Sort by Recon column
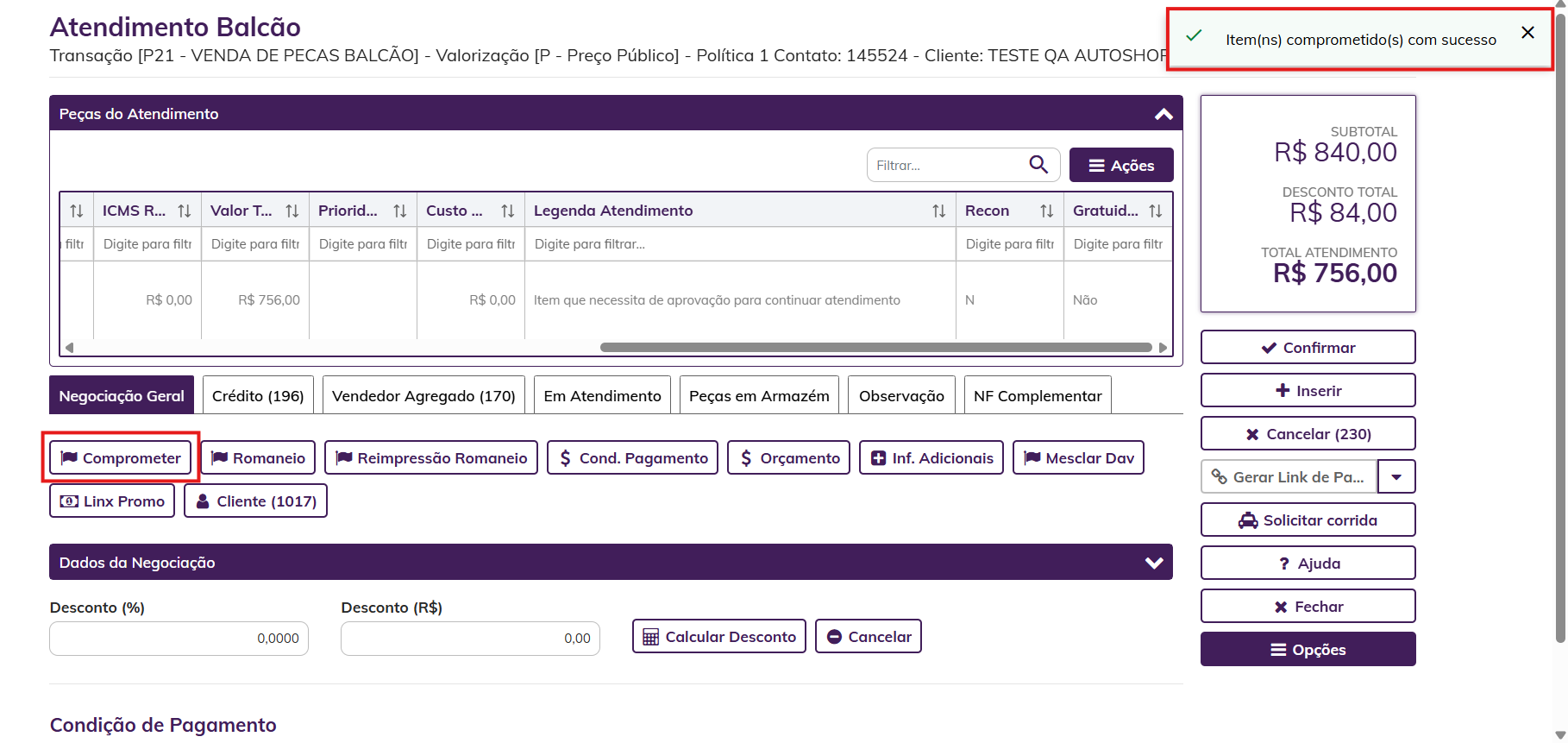The image size is (1568, 743). tap(1047, 211)
